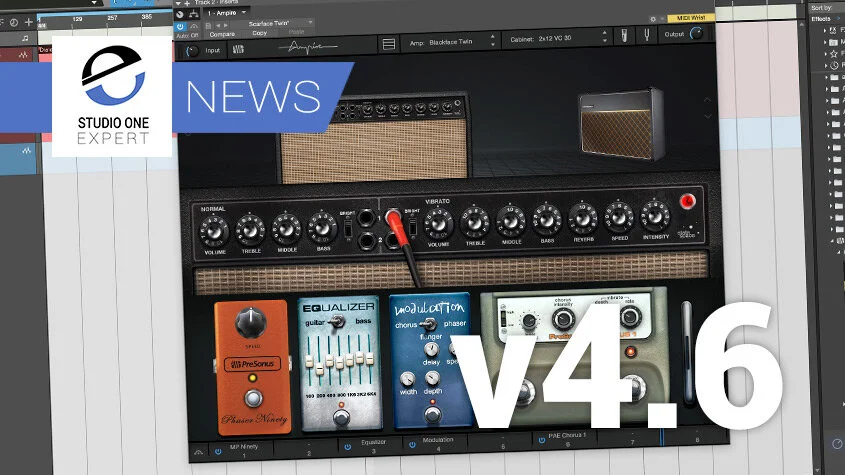The width and height of the screenshot is (845, 475).
Task: Click the Modulation depth knob
Action: point(432,378)
